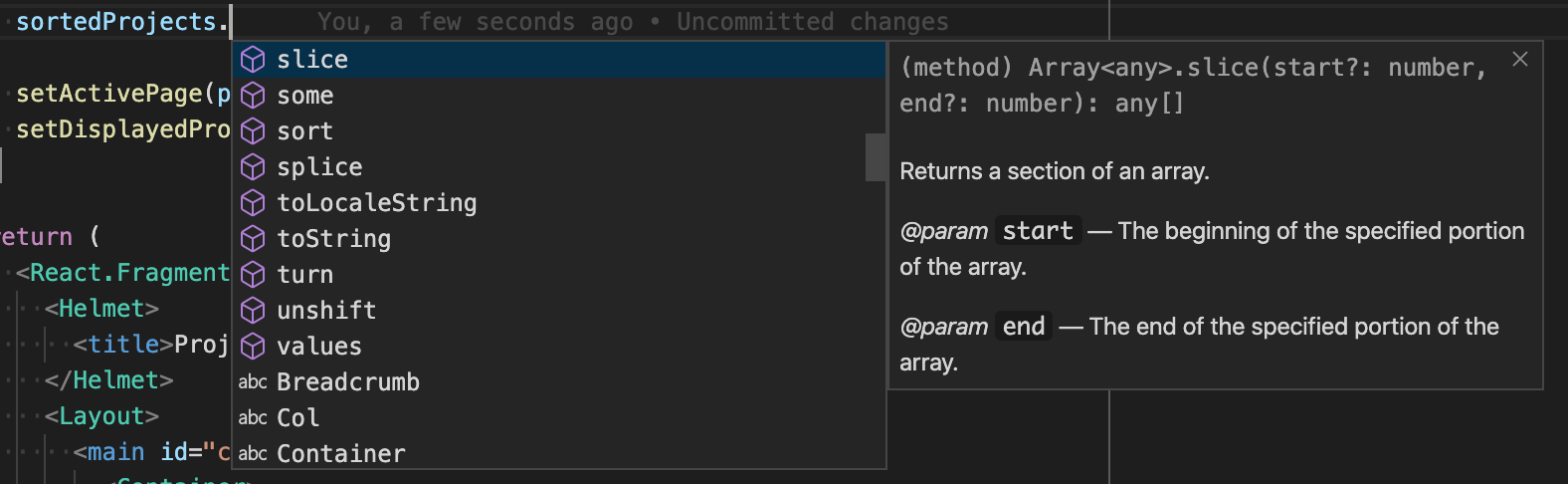
Task: Choose the Container word suggestion
Action: 340,454
